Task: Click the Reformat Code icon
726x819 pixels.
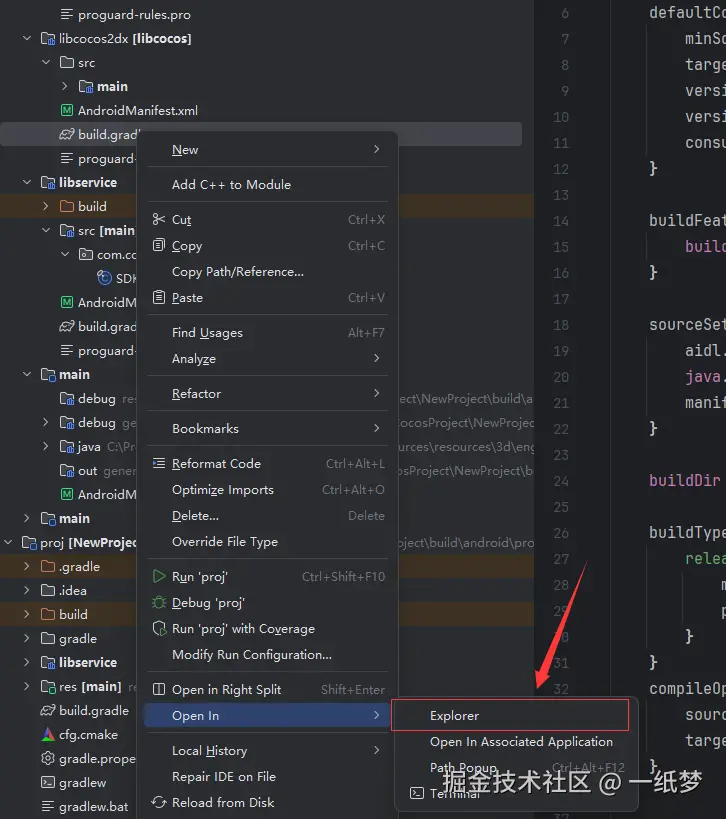Action: 159,463
